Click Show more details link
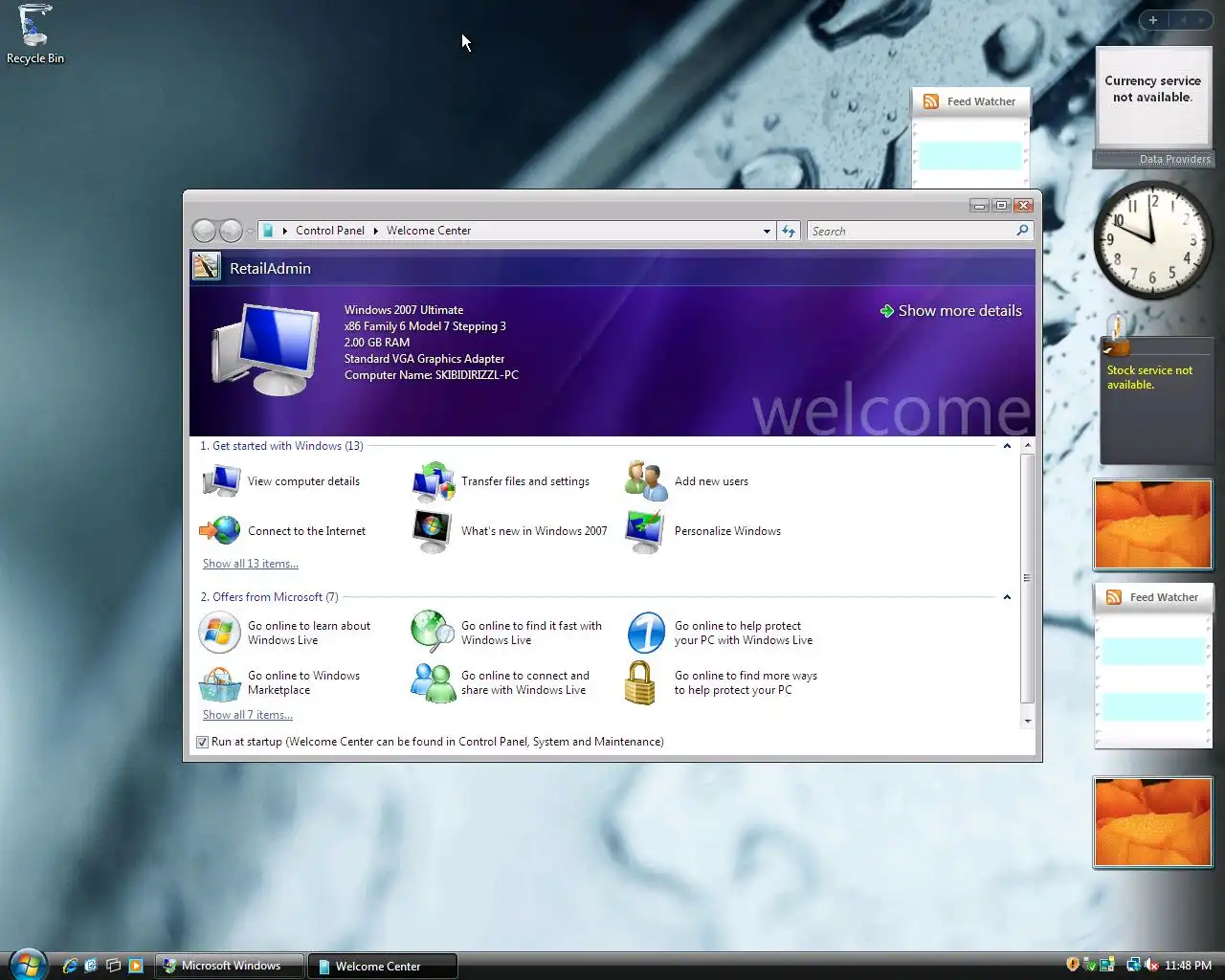Image resolution: width=1225 pixels, height=980 pixels. coord(951,311)
